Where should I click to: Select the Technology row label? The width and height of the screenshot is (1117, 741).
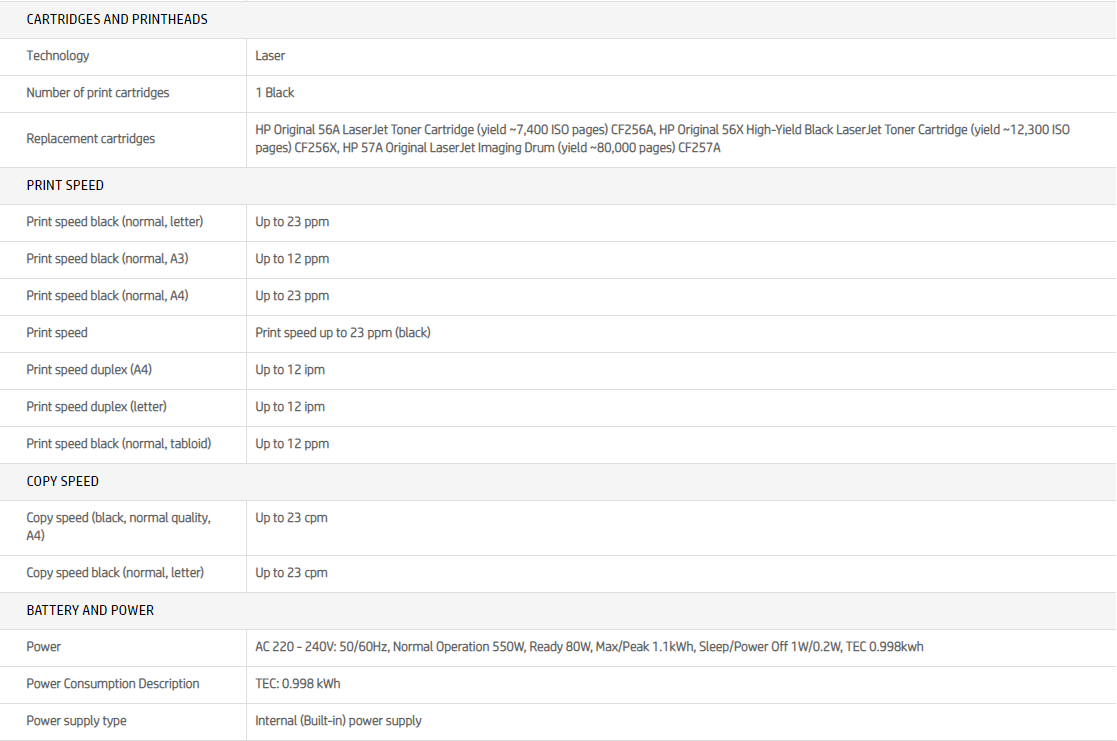58,56
